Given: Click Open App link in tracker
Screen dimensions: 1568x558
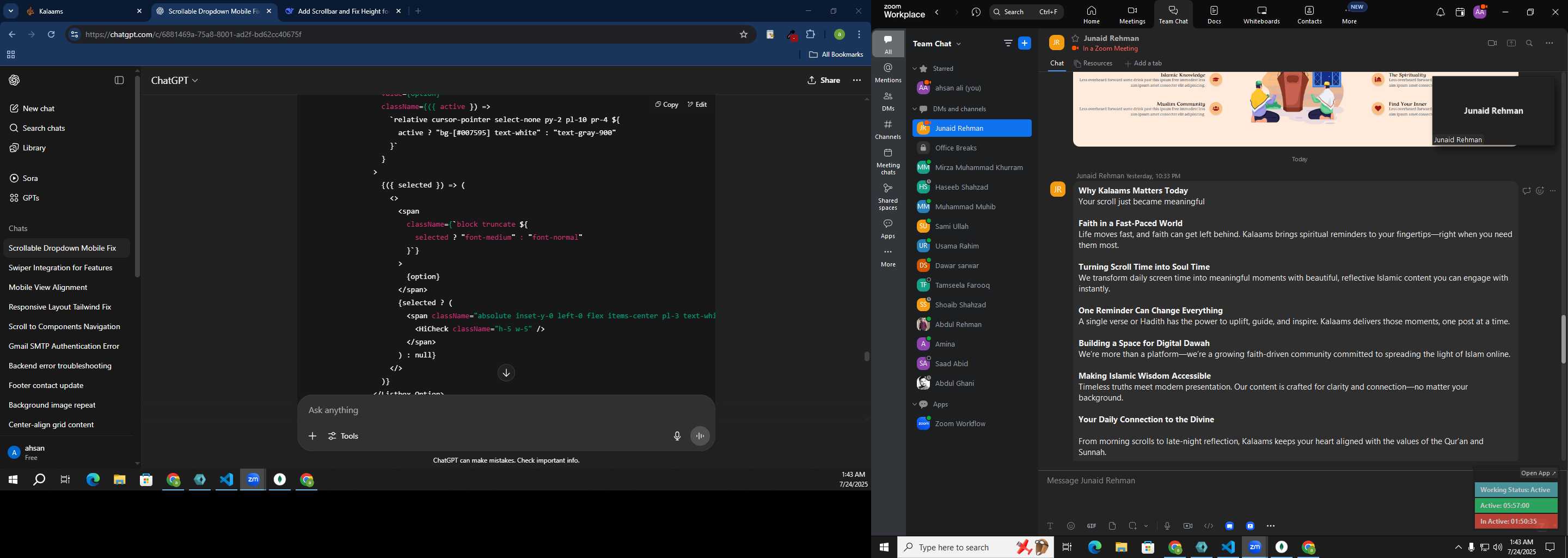Looking at the screenshot, I should point(1538,474).
